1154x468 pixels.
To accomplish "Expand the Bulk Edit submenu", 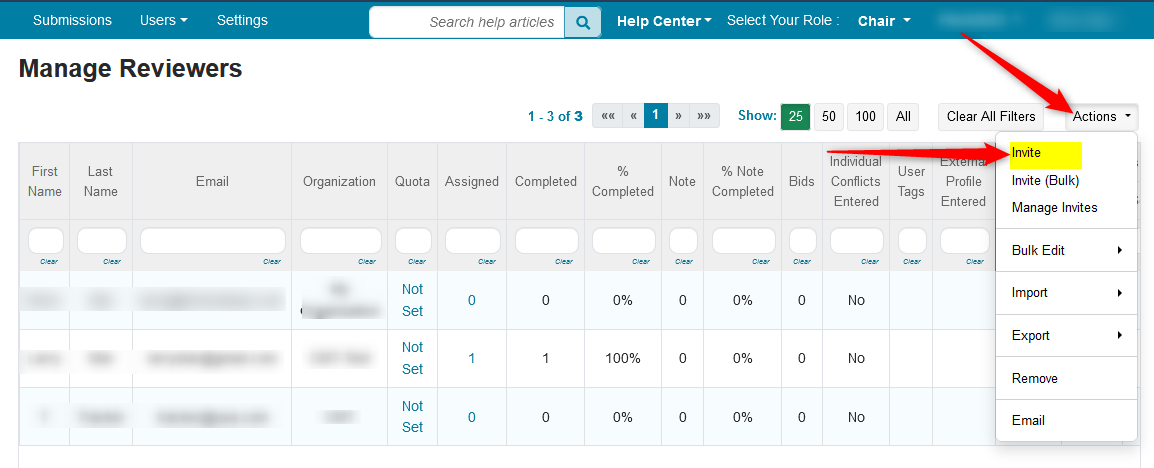I will coord(1066,250).
